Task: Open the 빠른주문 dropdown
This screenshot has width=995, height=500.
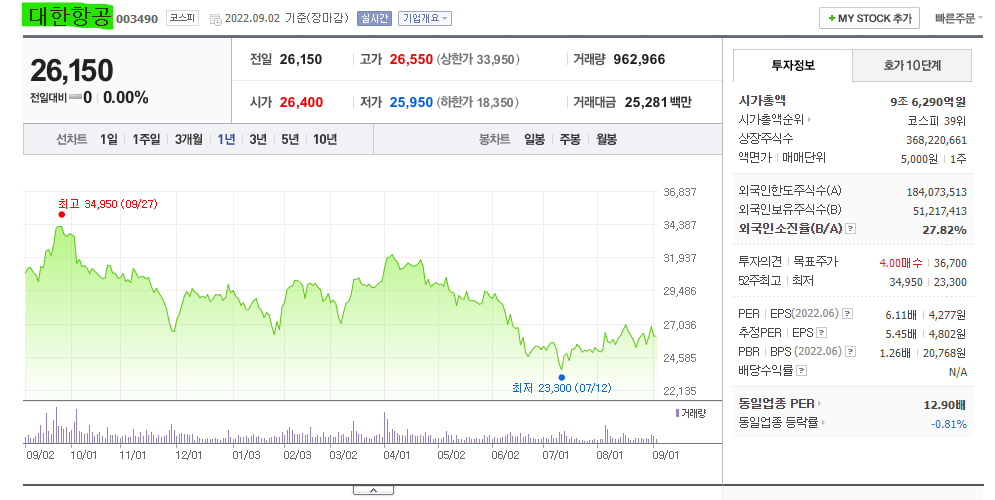Action: tap(958, 18)
